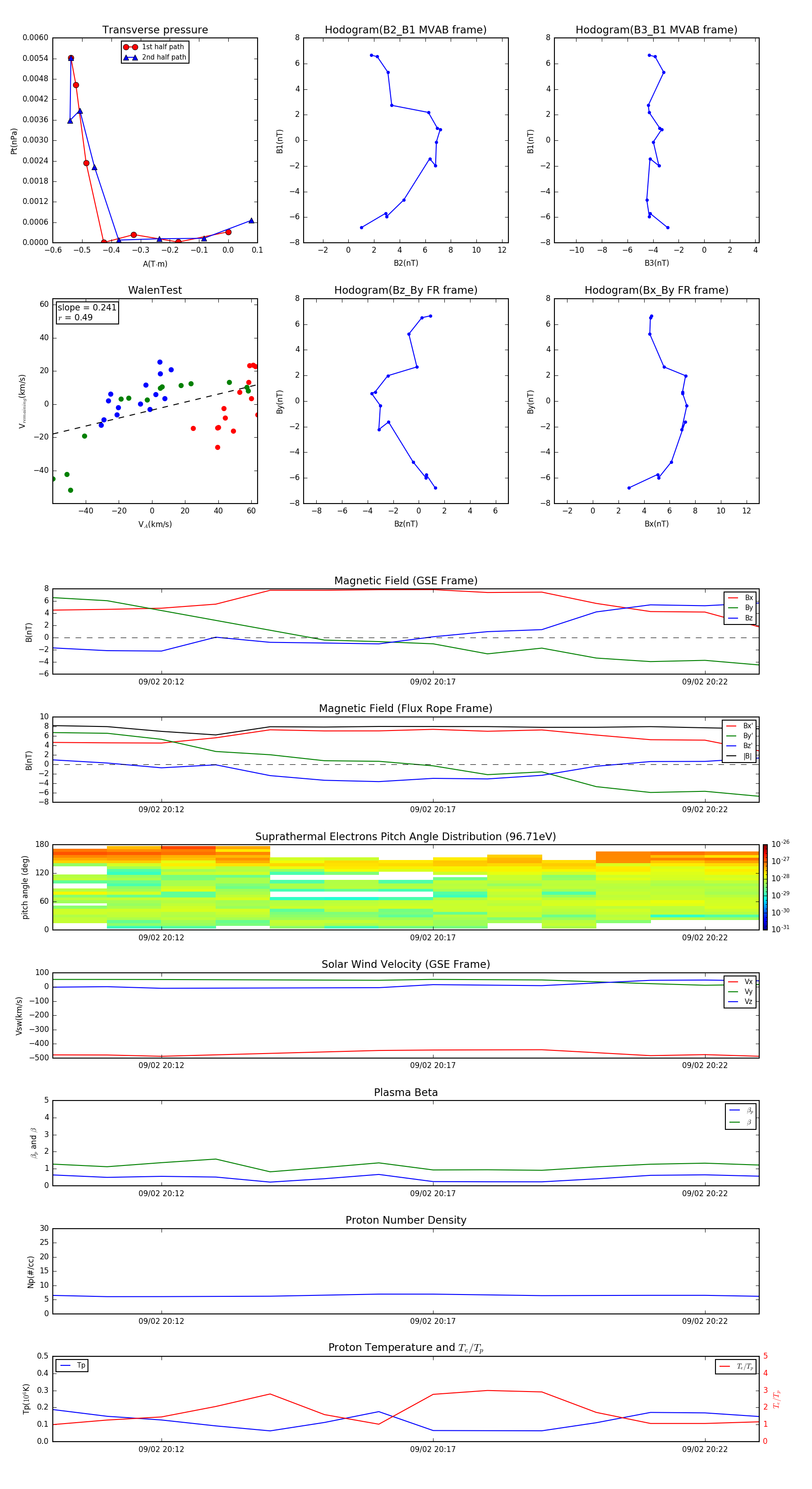Click 'Tp' legend in temperature panel
Image resolution: width=812 pixels, height=1489 pixels.
pos(72,1365)
